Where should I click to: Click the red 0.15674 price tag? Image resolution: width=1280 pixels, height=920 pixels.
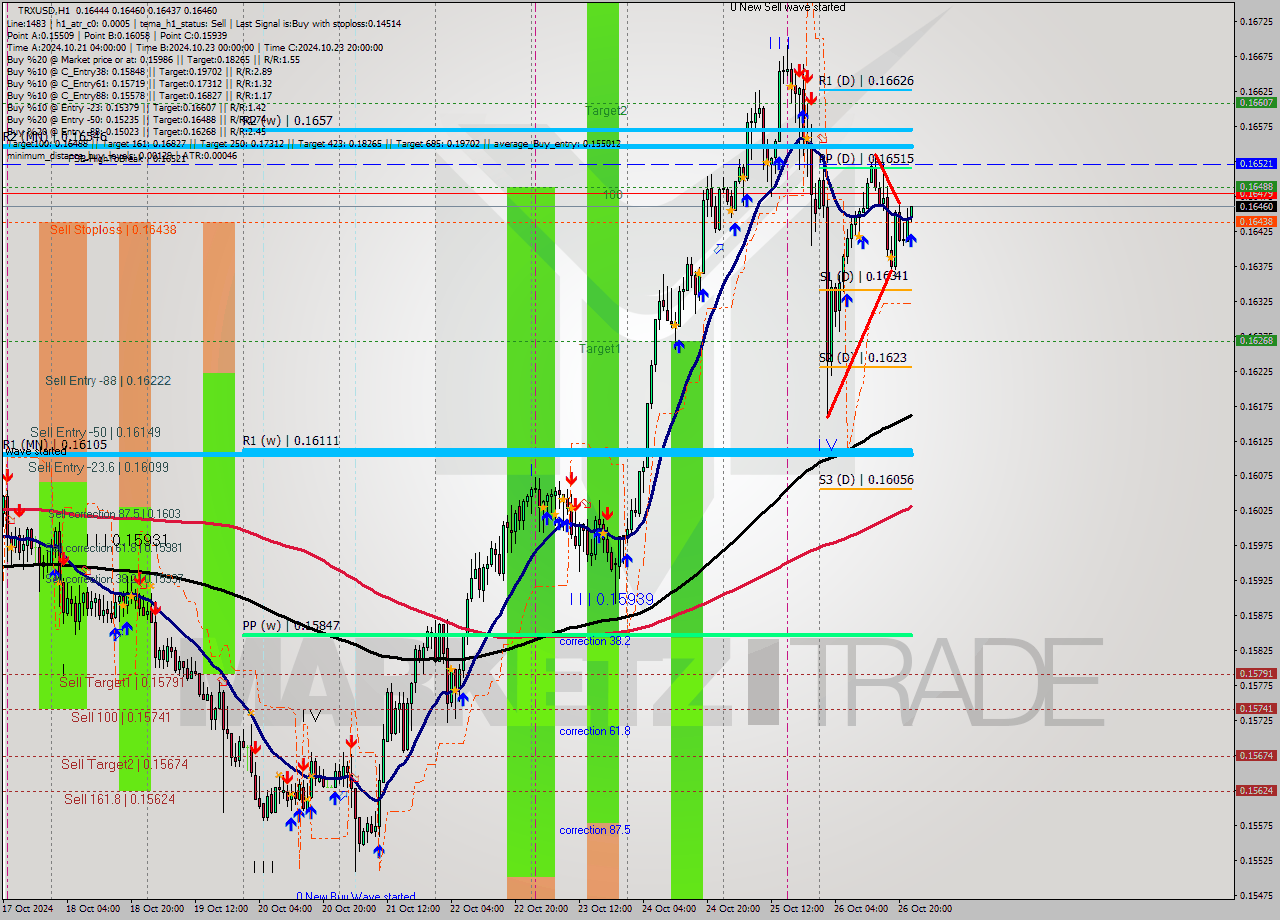click(x=1256, y=755)
